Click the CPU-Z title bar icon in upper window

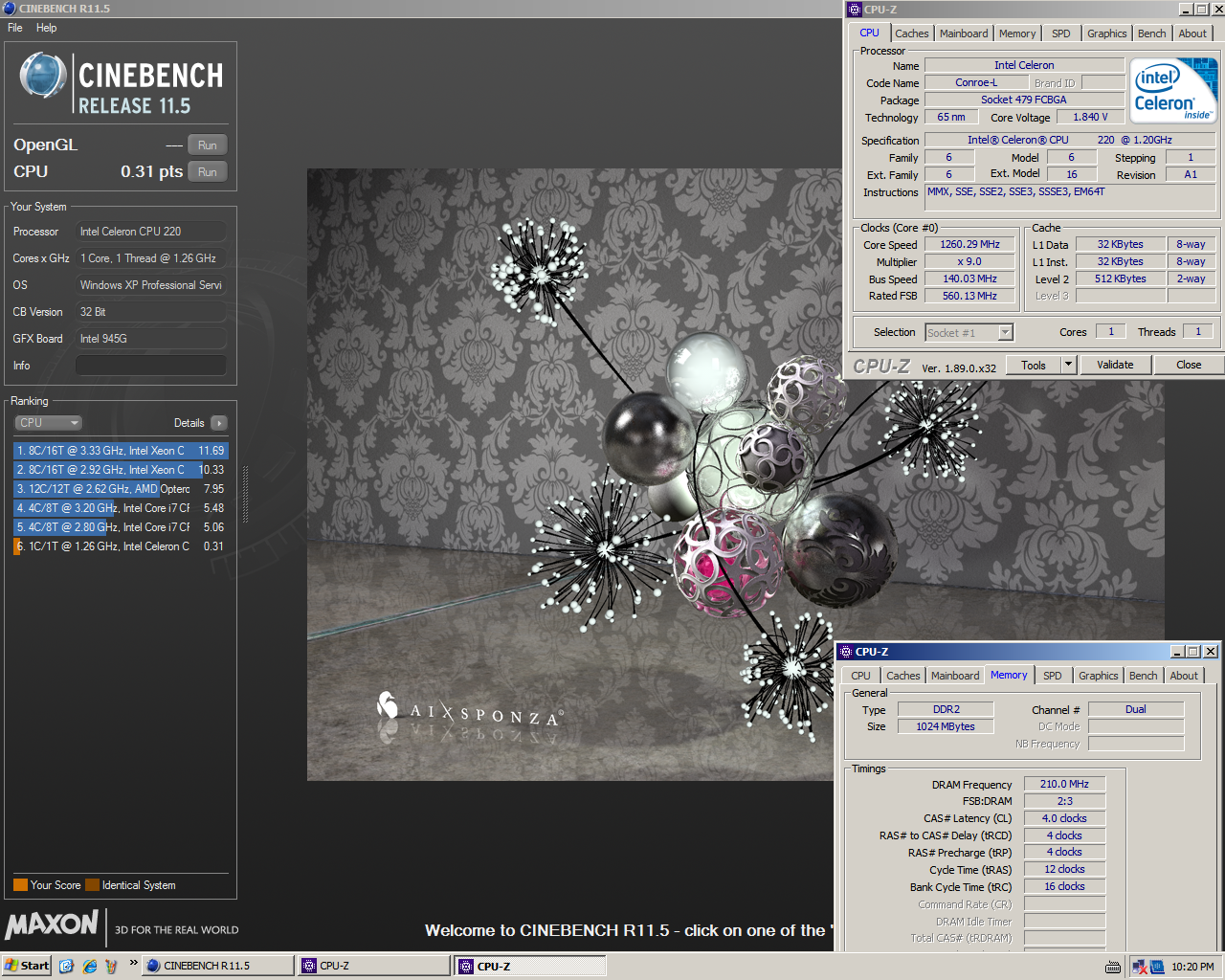pyautogui.click(x=854, y=10)
